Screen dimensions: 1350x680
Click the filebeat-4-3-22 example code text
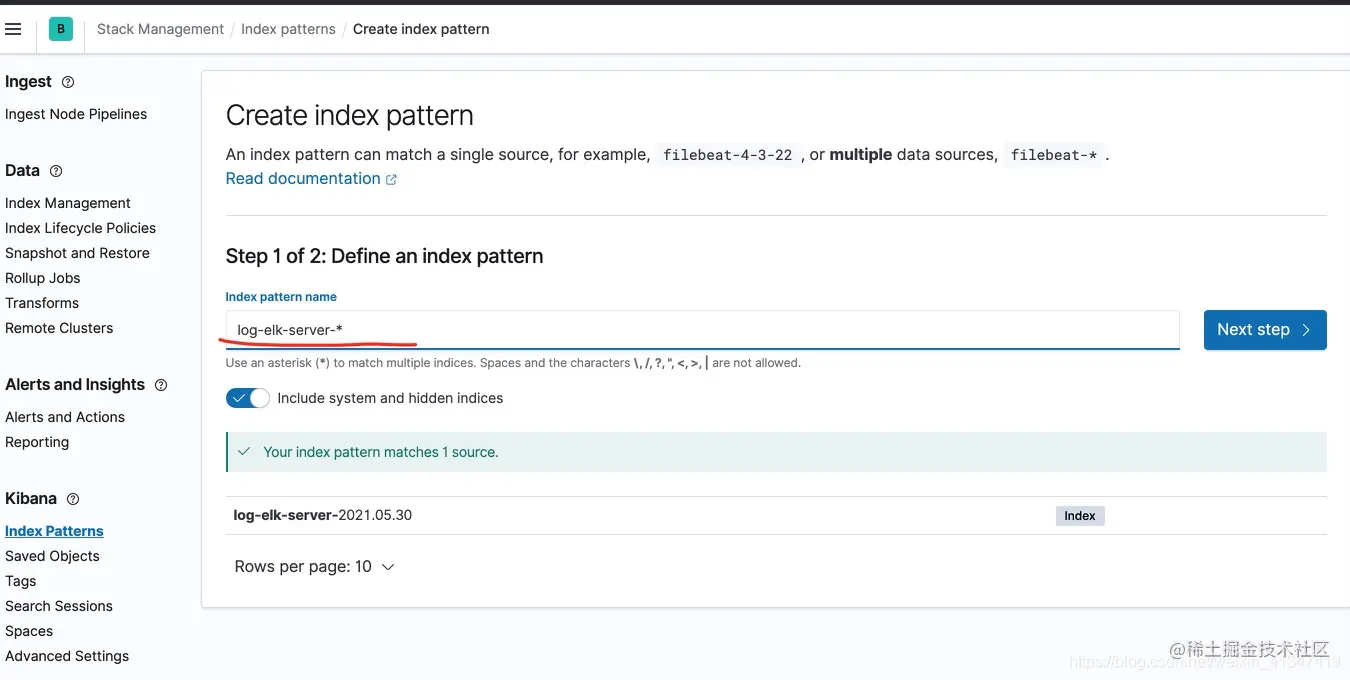click(x=727, y=155)
